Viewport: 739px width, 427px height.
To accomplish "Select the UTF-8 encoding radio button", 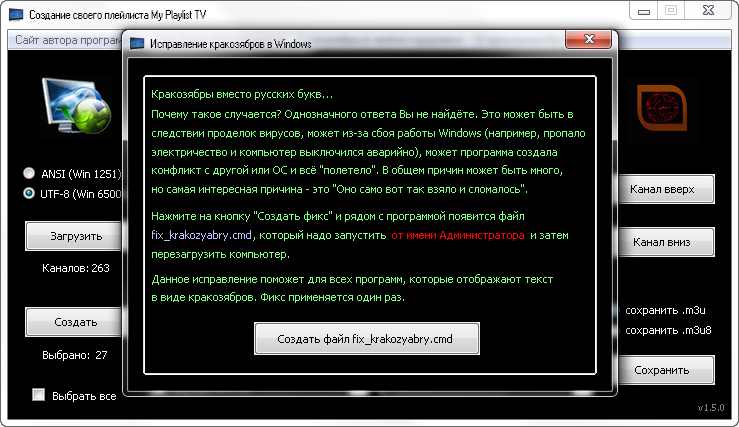I will click(30, 194).
